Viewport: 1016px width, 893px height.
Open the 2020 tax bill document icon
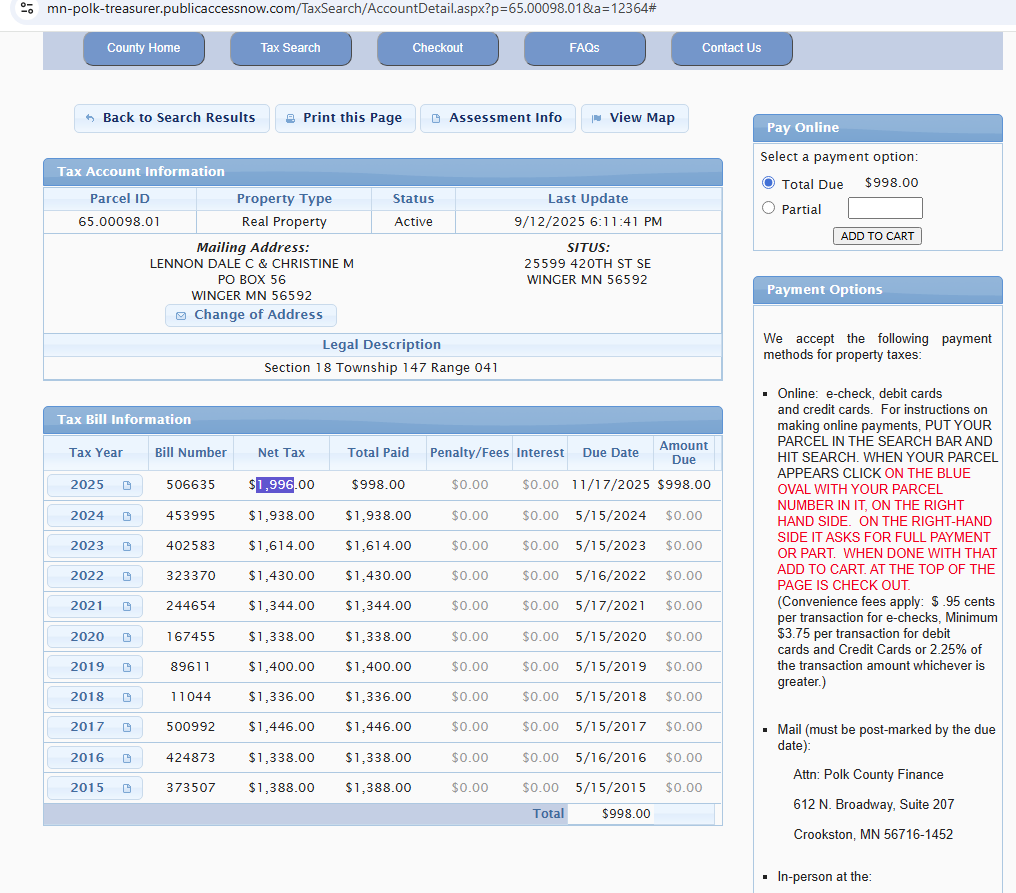click(x=127, y=637)
